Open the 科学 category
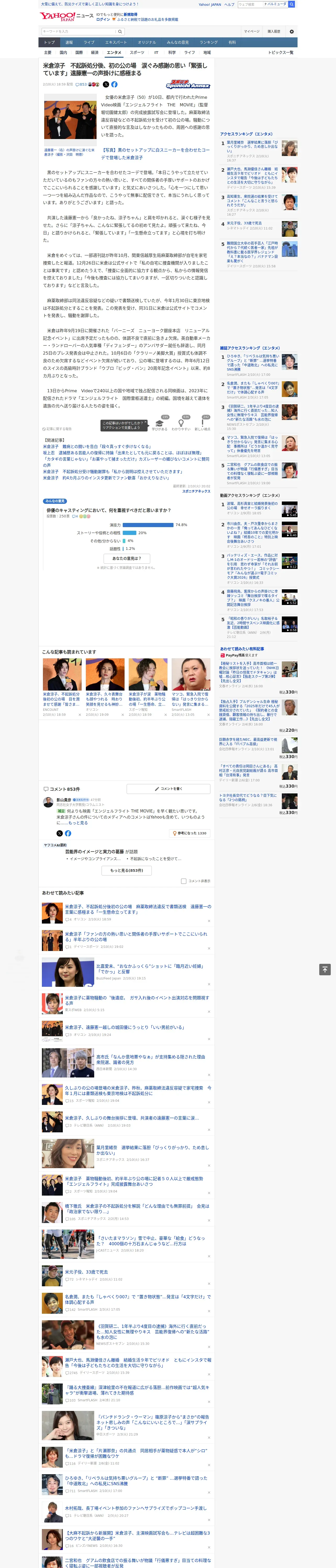The height and width of the screenshot is (1568, 336). point(172,52)
